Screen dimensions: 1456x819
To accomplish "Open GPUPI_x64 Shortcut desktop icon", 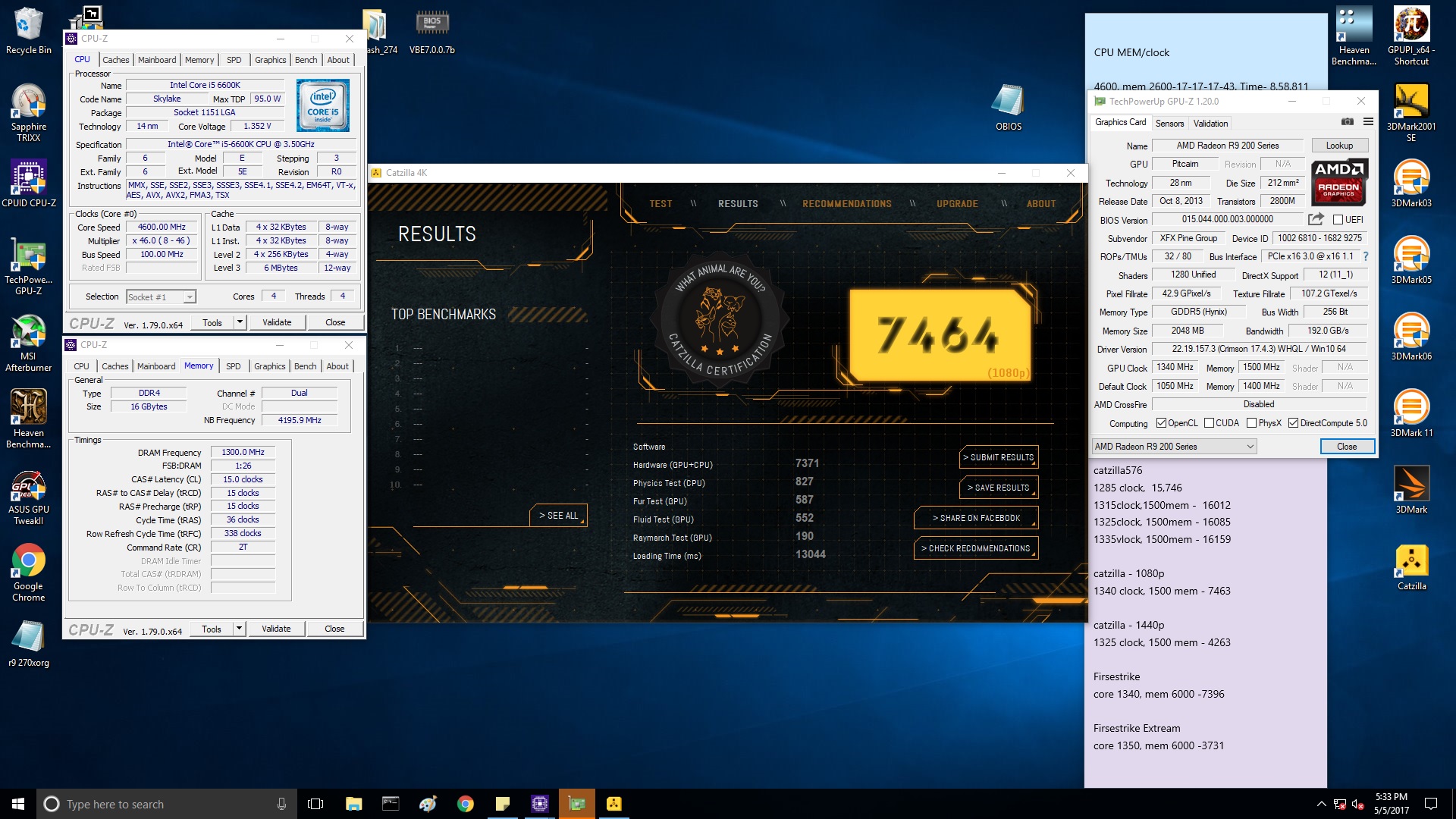I will coord(1411,36).
